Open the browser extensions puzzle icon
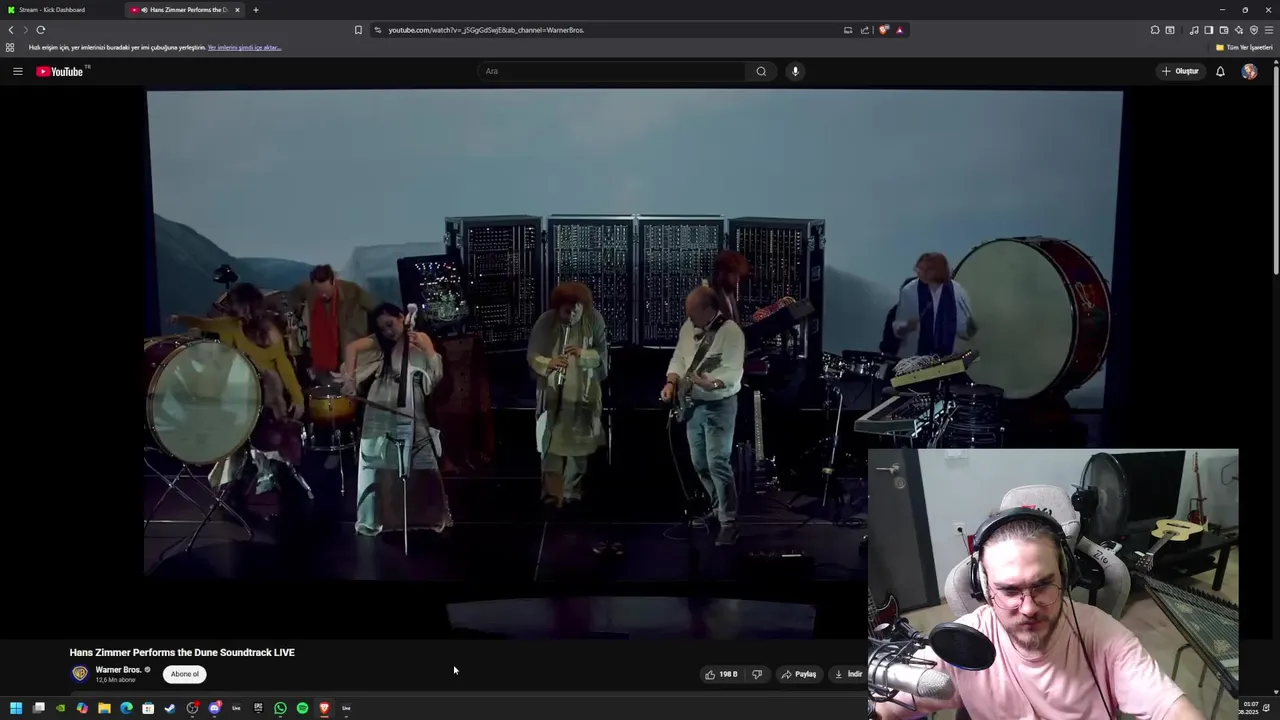1280x720 pixels. pos(1155,30)
